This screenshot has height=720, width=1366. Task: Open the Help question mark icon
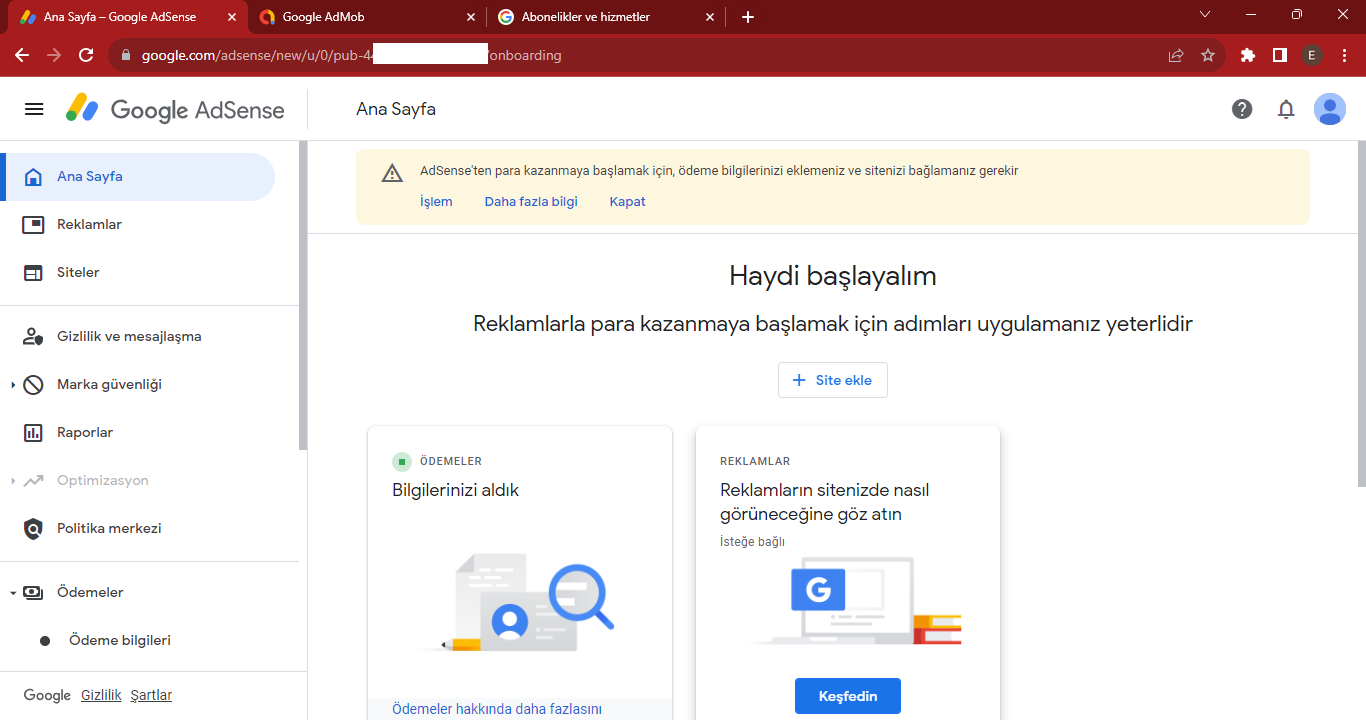point(1242,109)
